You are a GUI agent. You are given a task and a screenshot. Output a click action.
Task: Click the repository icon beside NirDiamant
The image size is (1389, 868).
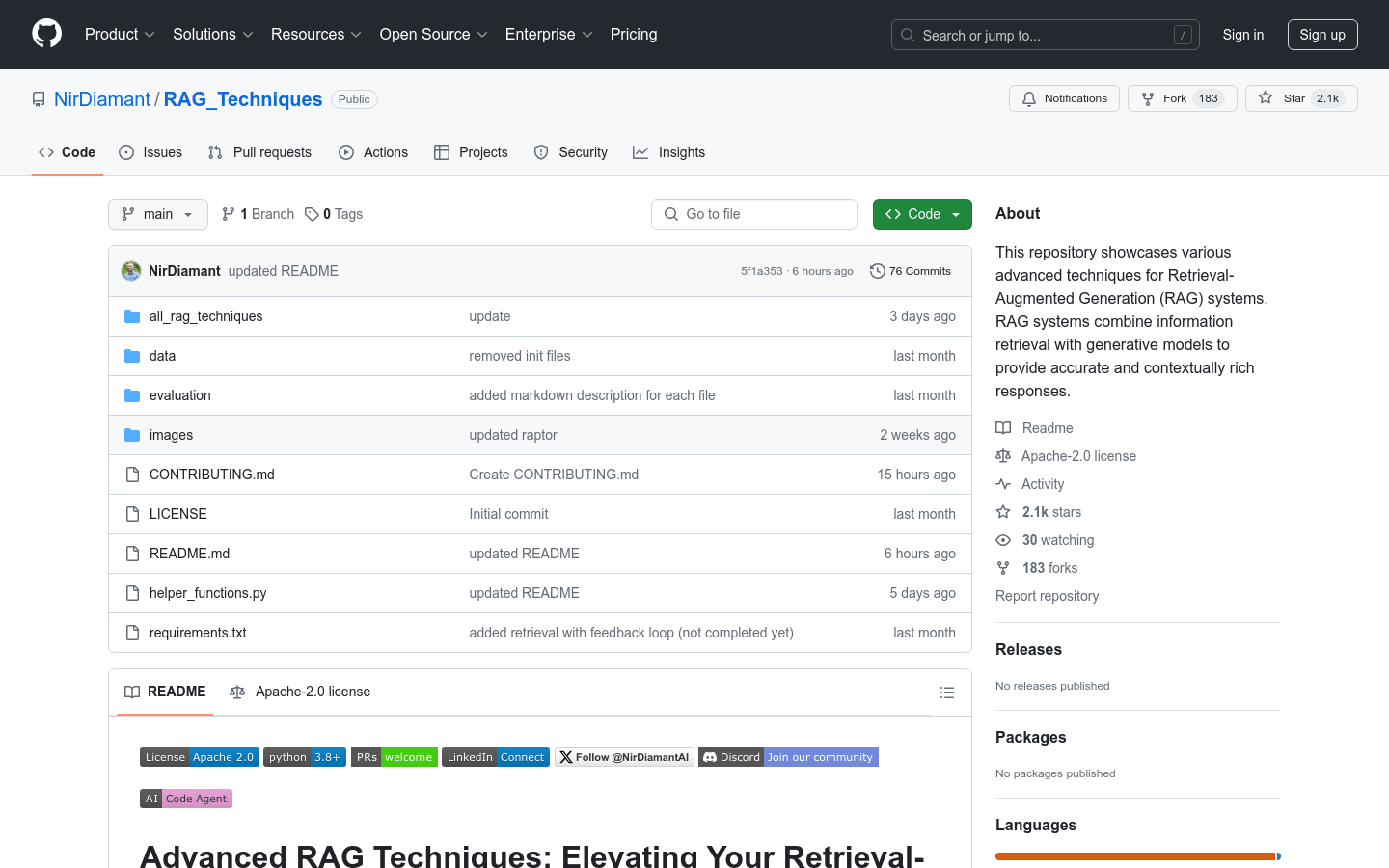click(x=39, y=99)
